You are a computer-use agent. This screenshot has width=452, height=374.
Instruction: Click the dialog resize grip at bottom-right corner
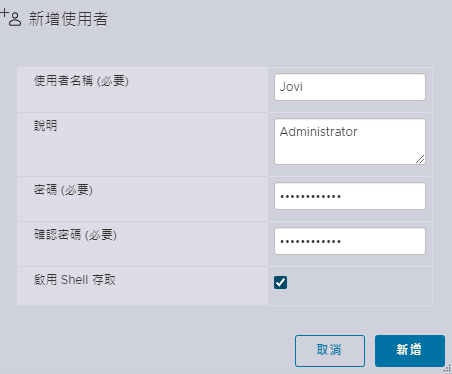click(x=448, y=368)
